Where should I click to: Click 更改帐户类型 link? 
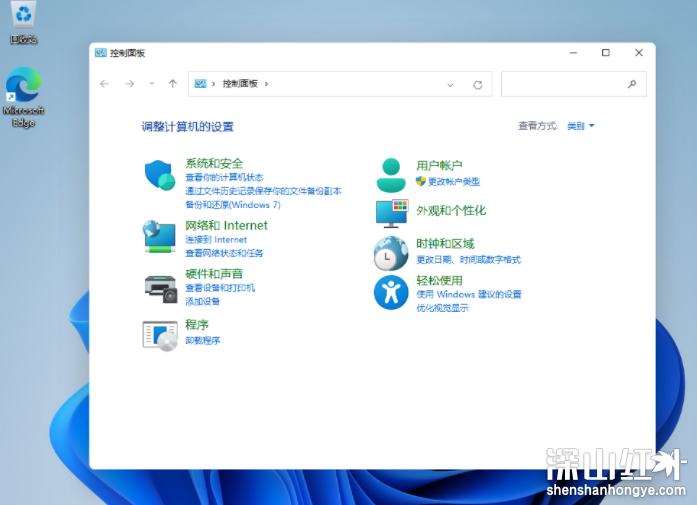pyautogui.click(x=454, y=181)
